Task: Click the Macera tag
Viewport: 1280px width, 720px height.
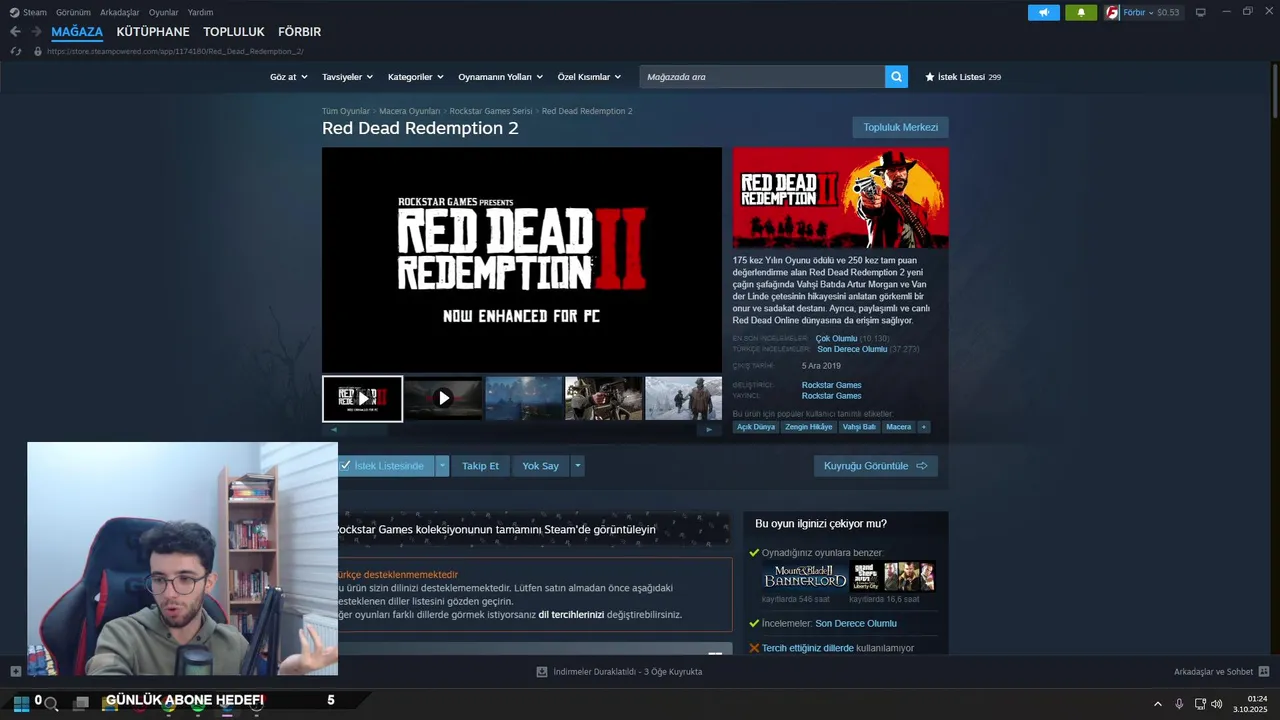Action: [899, 427]
